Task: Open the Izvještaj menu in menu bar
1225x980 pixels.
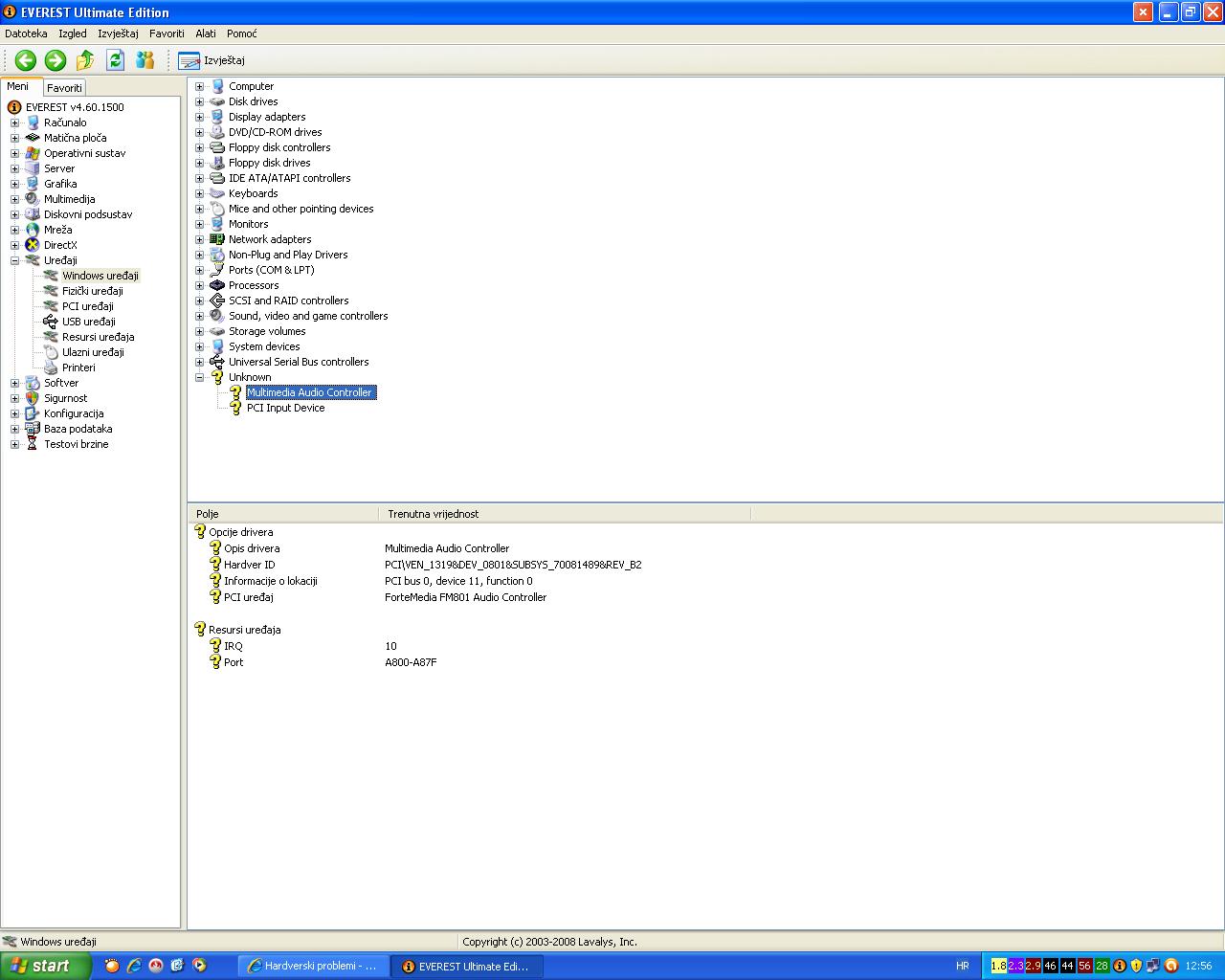Action: (118, 33)
